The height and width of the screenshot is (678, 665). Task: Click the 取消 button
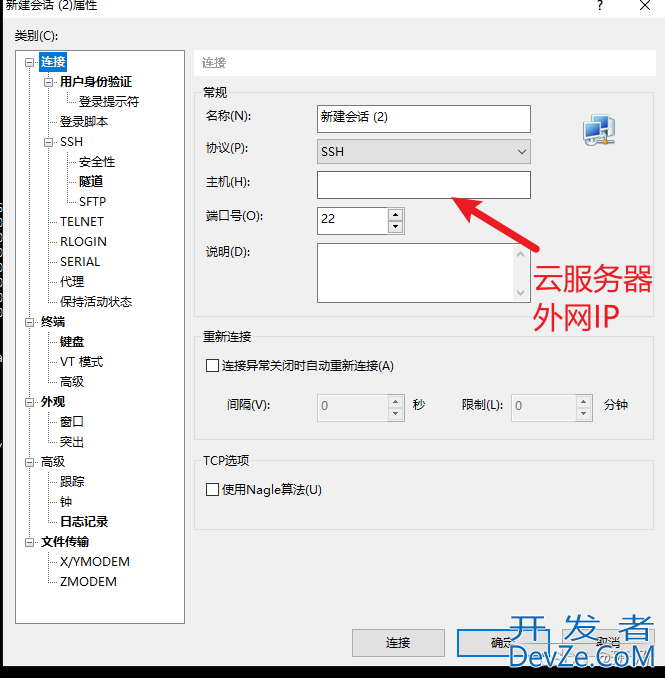(608, 643)
